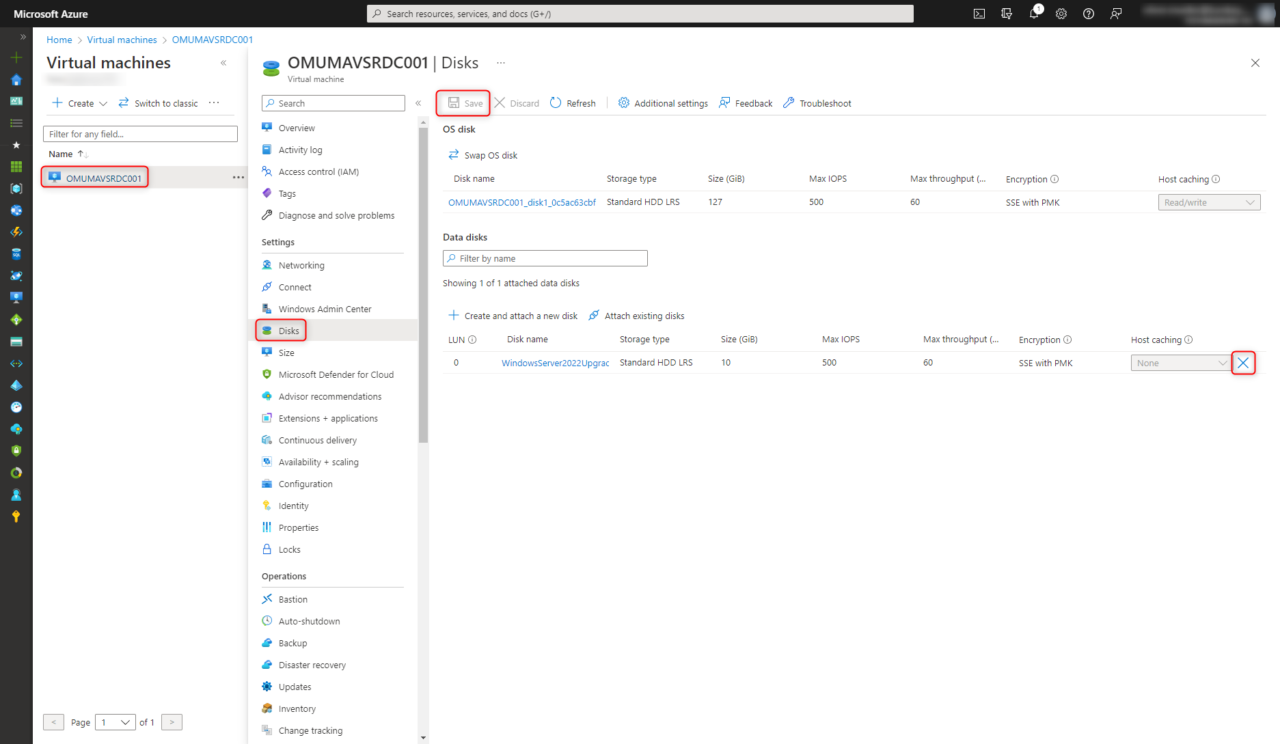Click Attach existing disks
The width and height of the screenshot is (1280, 744).
(x=636, y=315)
